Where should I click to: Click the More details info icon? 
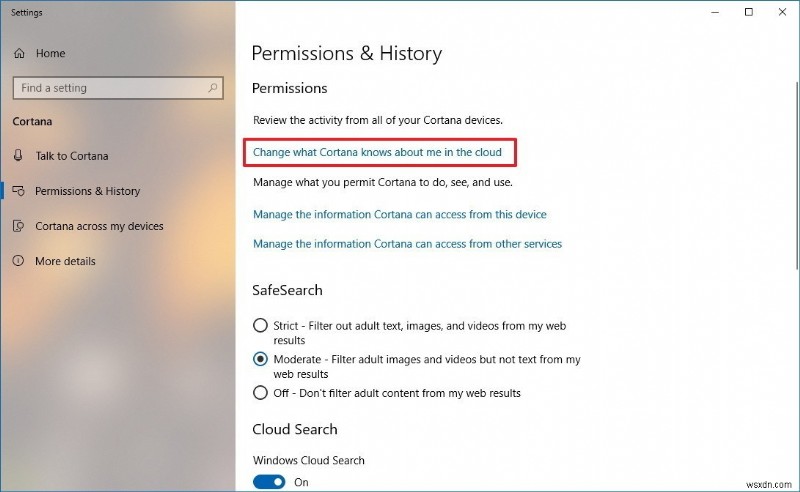coord(18,261)
